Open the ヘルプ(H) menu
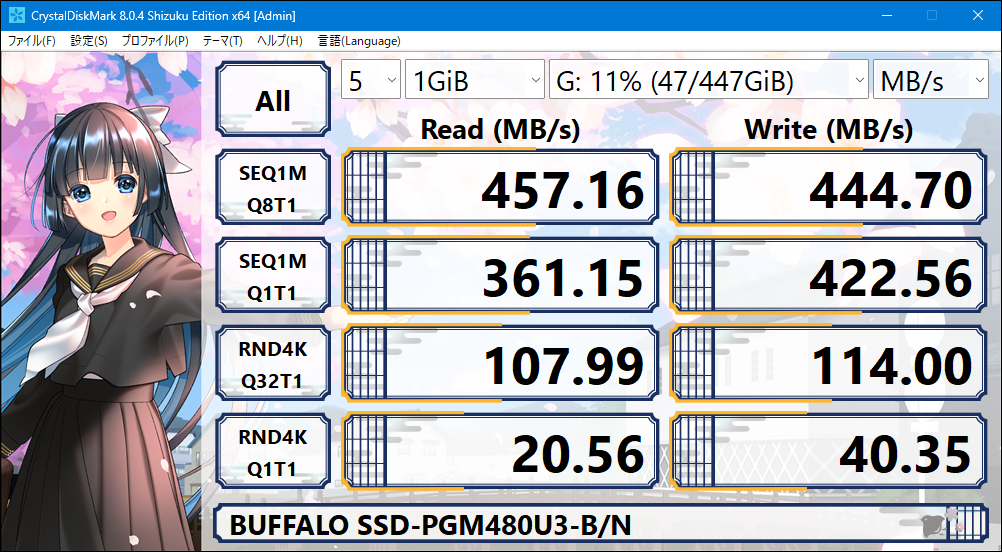Viewport: 1002px width, 552px height. pyautogui.click(x=279, y=41)
